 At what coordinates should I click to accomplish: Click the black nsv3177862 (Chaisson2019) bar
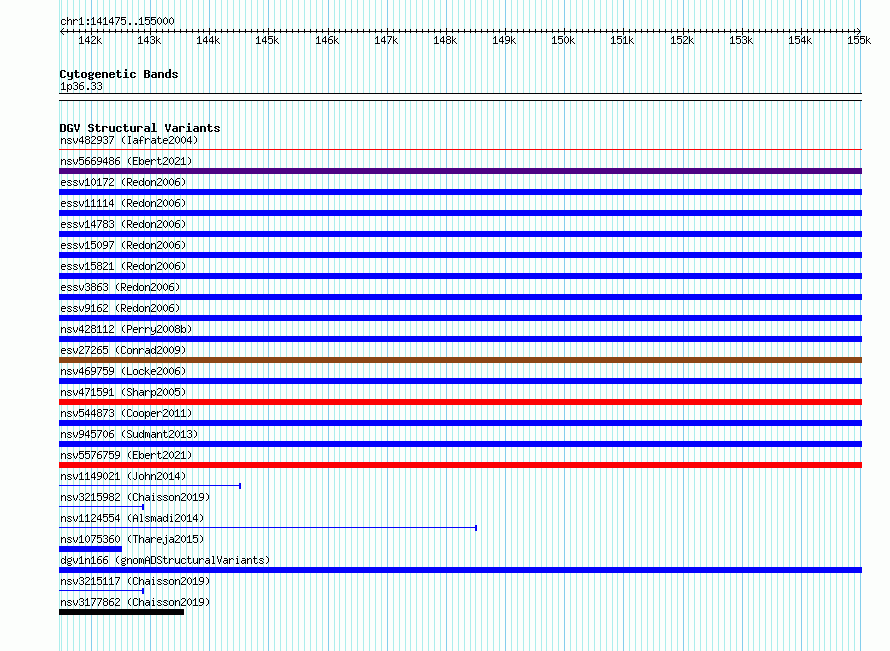(121, 612)
